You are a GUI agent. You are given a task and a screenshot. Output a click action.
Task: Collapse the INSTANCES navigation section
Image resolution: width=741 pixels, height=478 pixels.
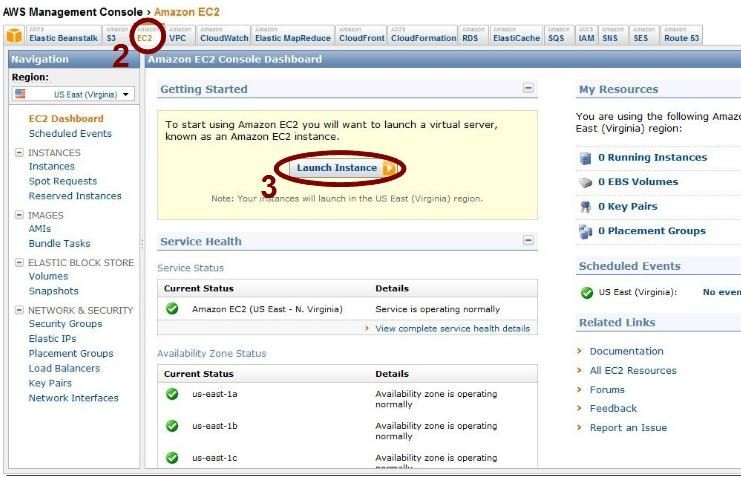(x=19, y=153)
